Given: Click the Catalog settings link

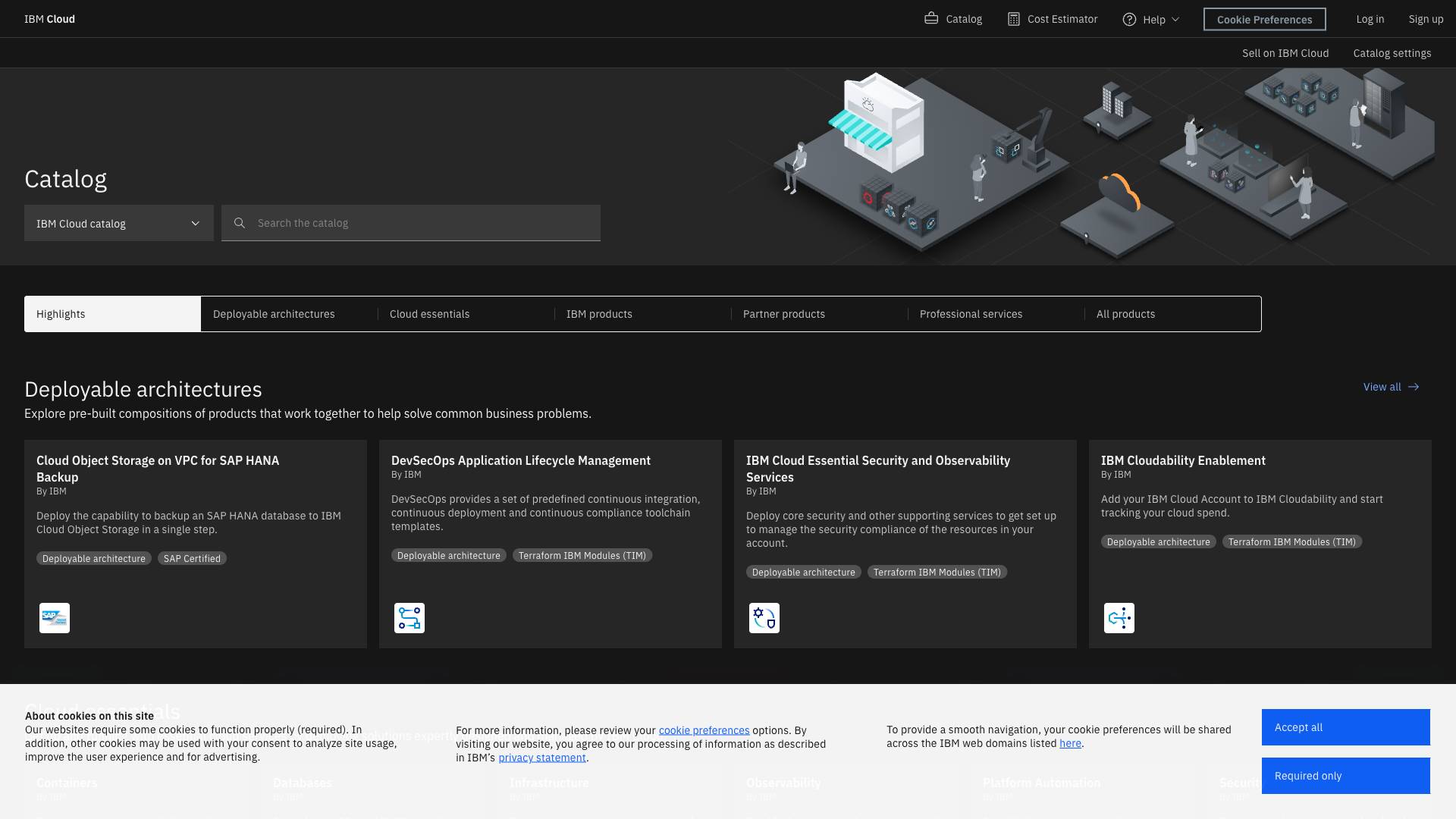Looking at the screenshot, I should [x=1392, y=53].
